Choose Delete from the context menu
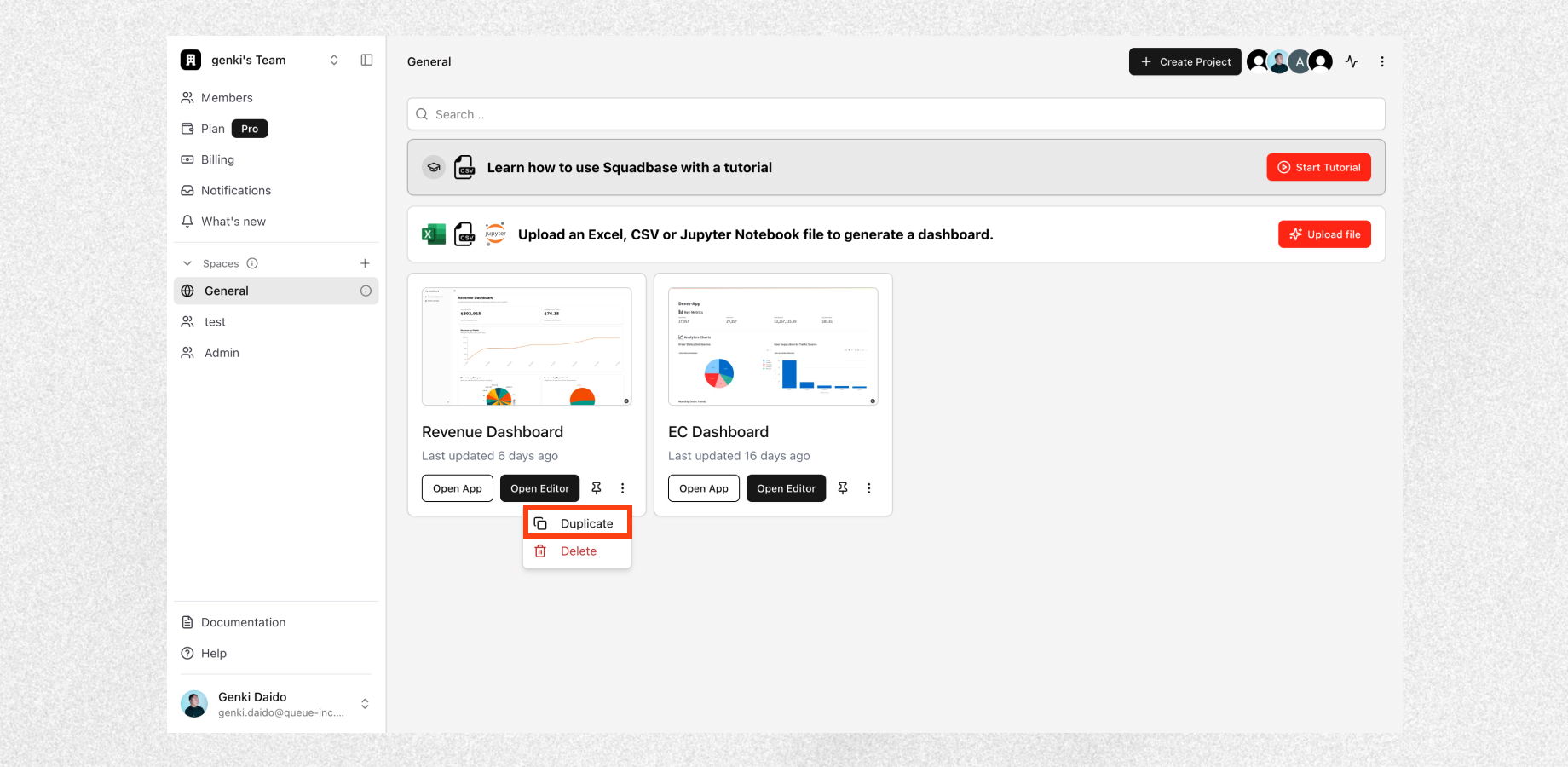The width and height of the screenshot is (1568, 767). (x=578, y=551)
